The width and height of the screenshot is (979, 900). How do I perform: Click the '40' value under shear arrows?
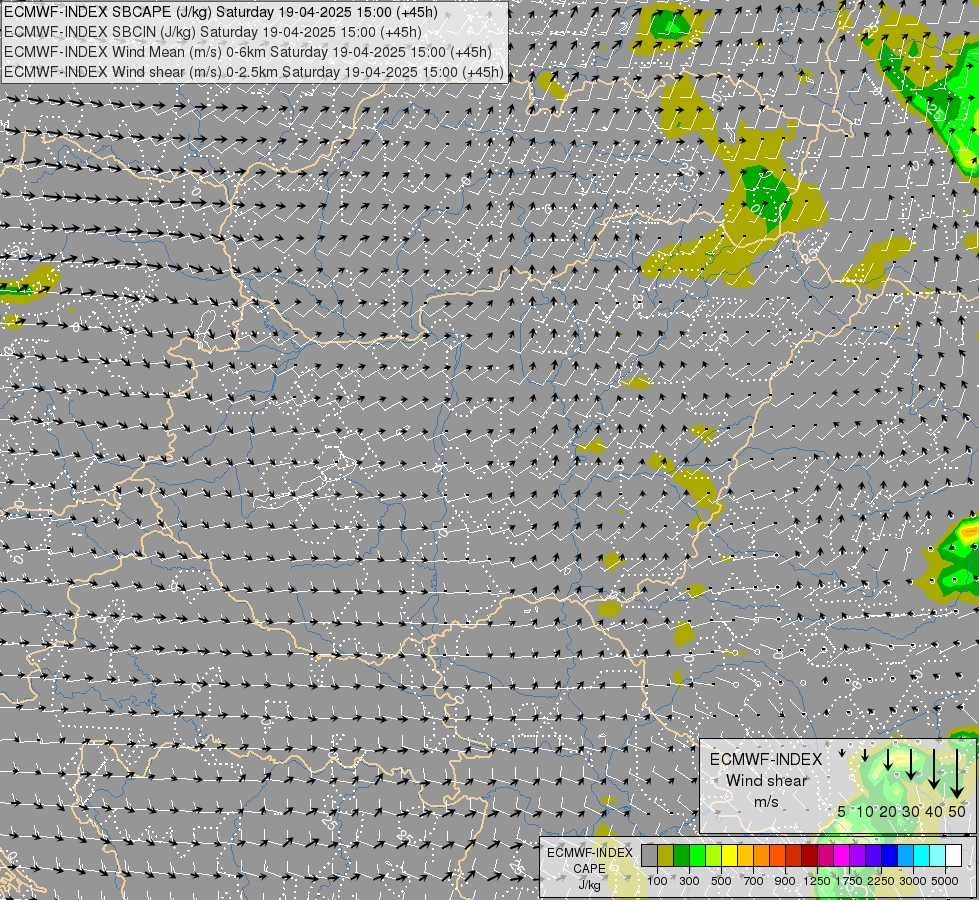pos(933,811)
